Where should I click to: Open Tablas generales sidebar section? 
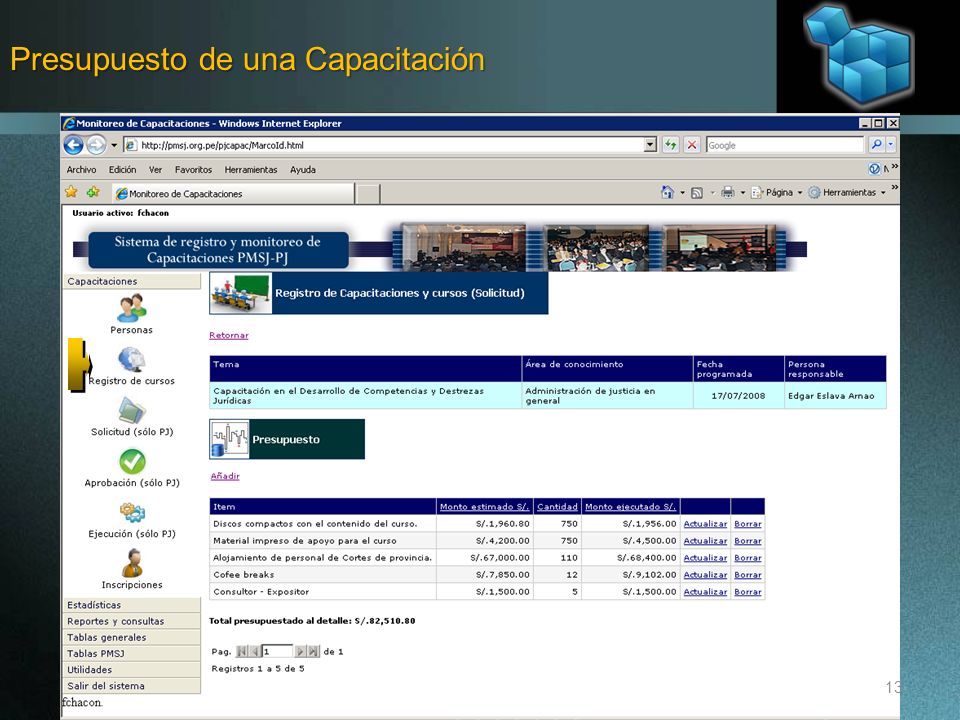pyautogui.click(x=132, y=637)
